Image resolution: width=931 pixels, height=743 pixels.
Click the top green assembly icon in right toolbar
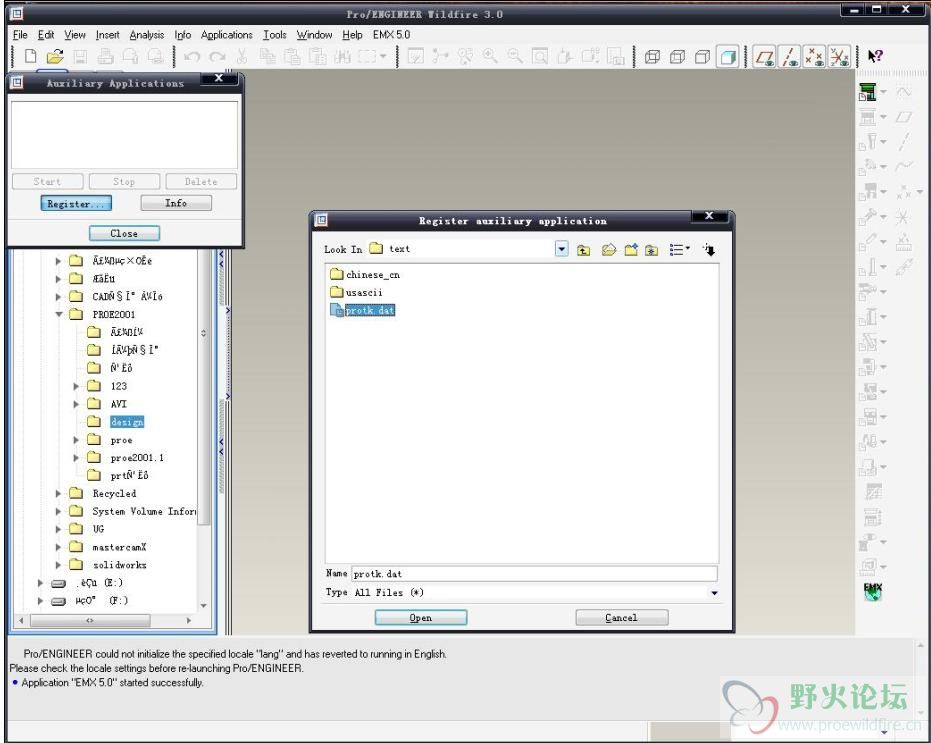(x=867, y=92)
